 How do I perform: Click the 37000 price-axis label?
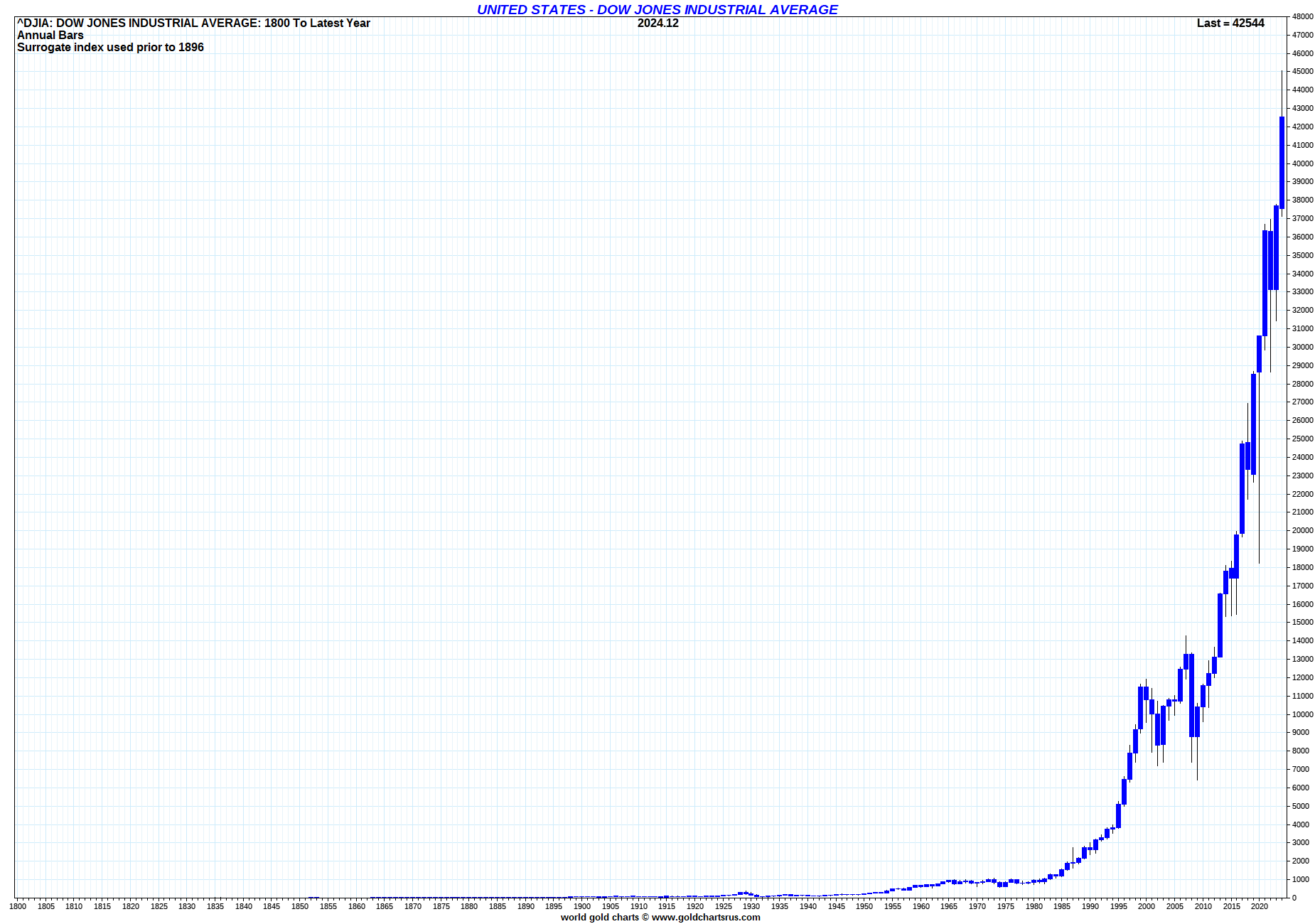[x=1302, y=218]
